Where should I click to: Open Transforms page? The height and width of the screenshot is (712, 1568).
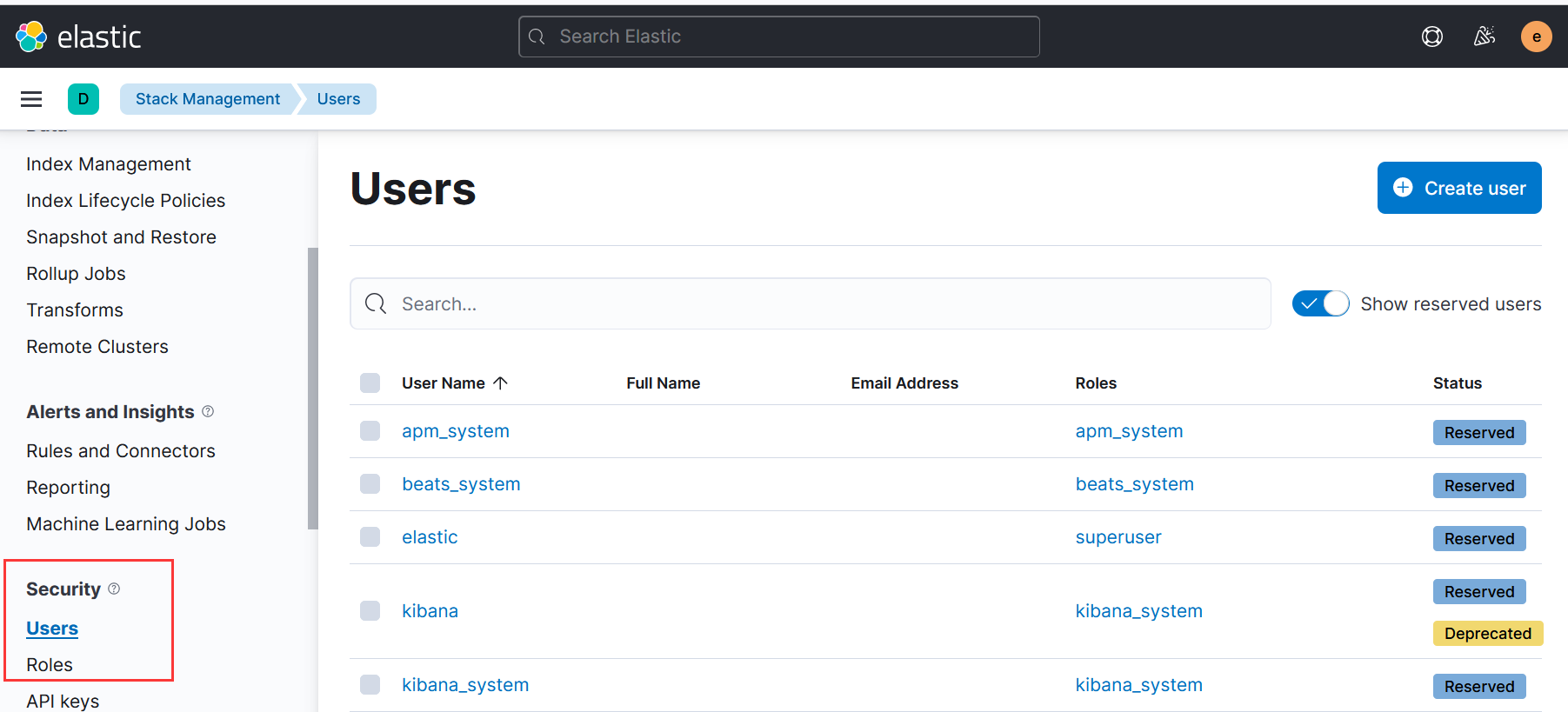point(75,310)
